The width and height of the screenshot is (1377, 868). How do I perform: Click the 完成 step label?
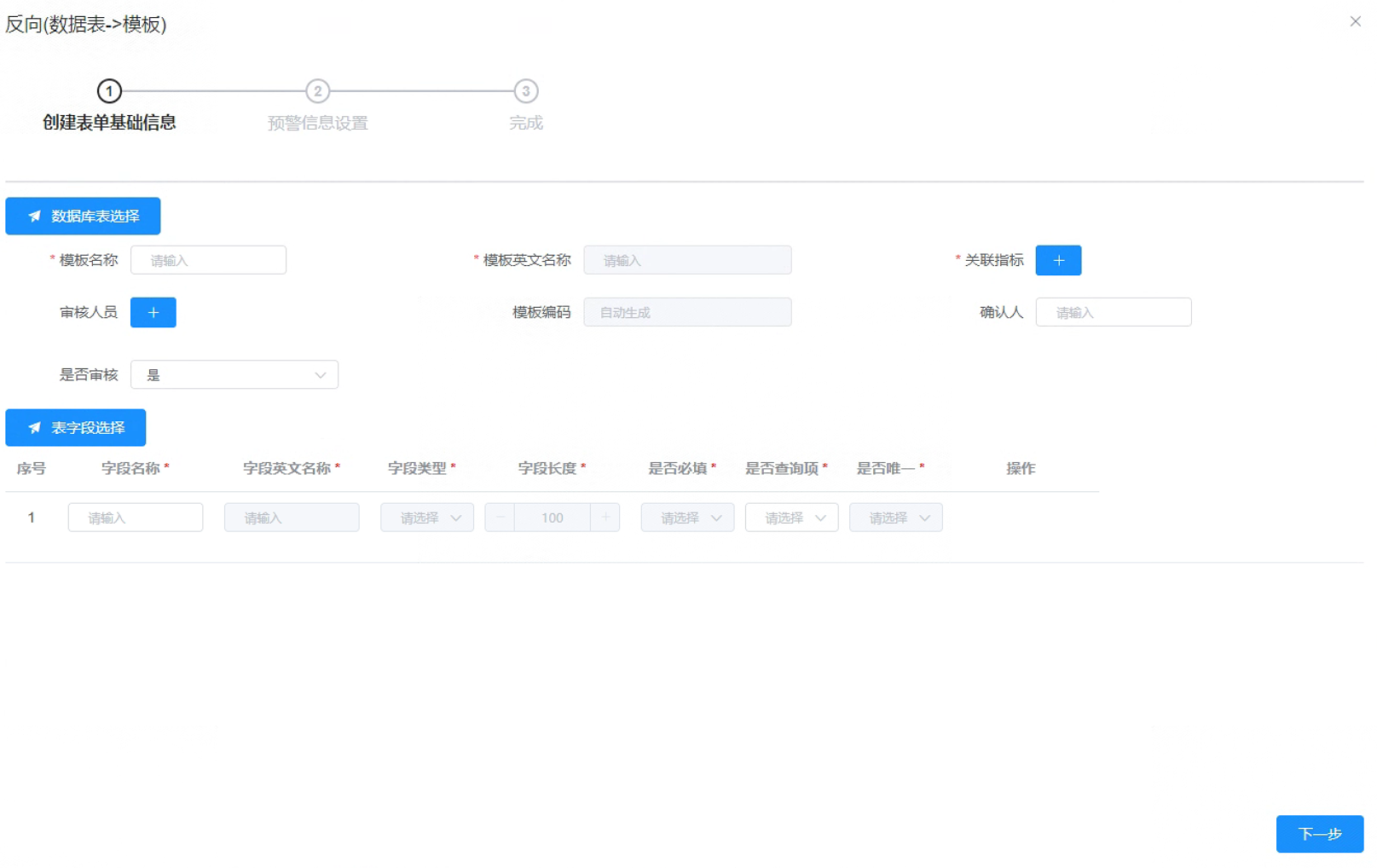(x=526, y=123)
